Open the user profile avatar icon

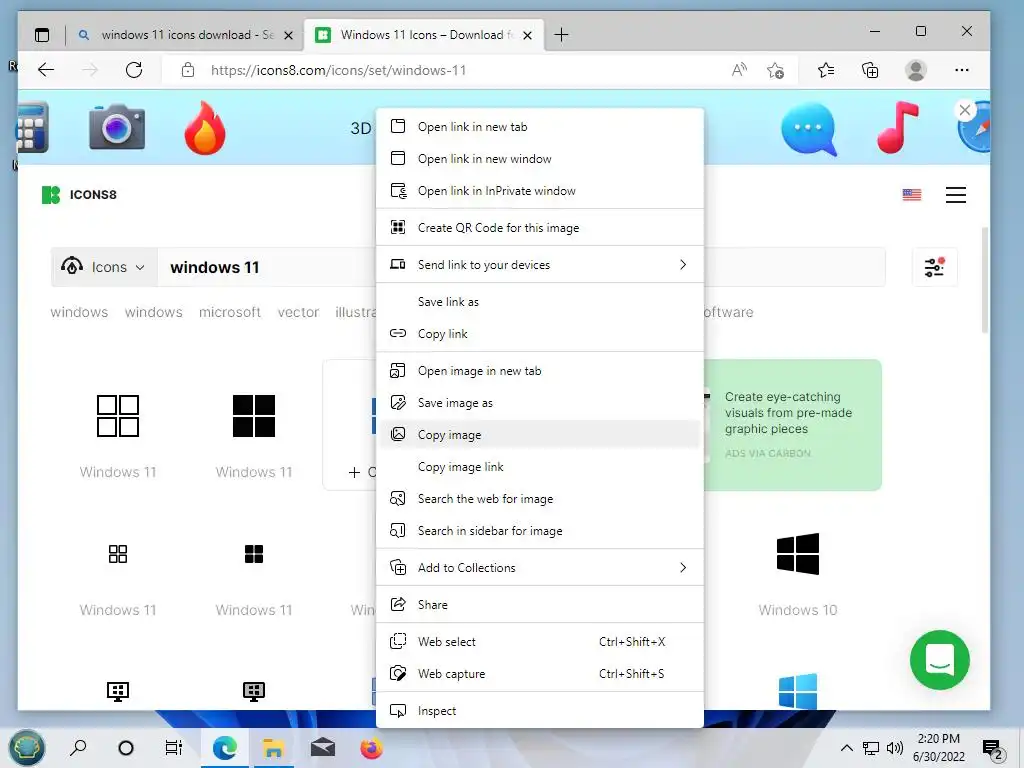916,70
